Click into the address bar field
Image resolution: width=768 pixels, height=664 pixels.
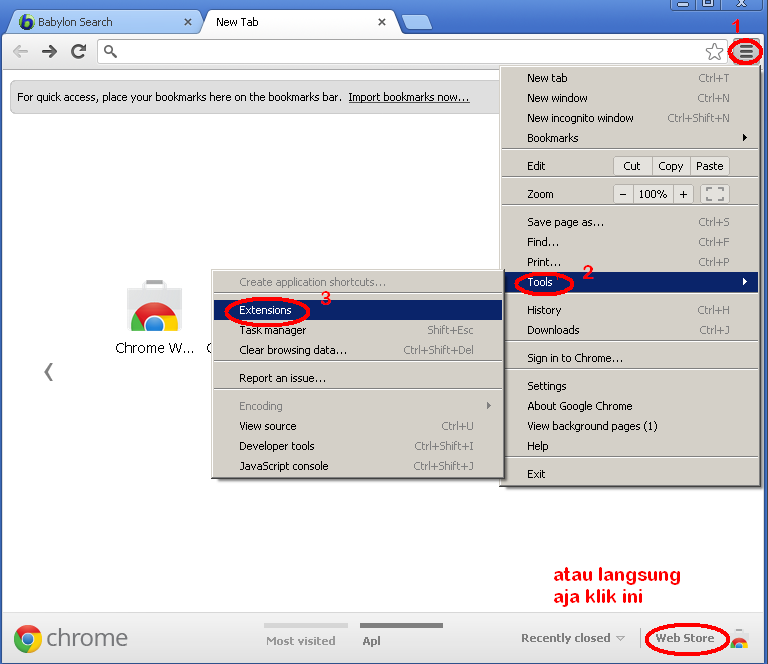point(410,51)
